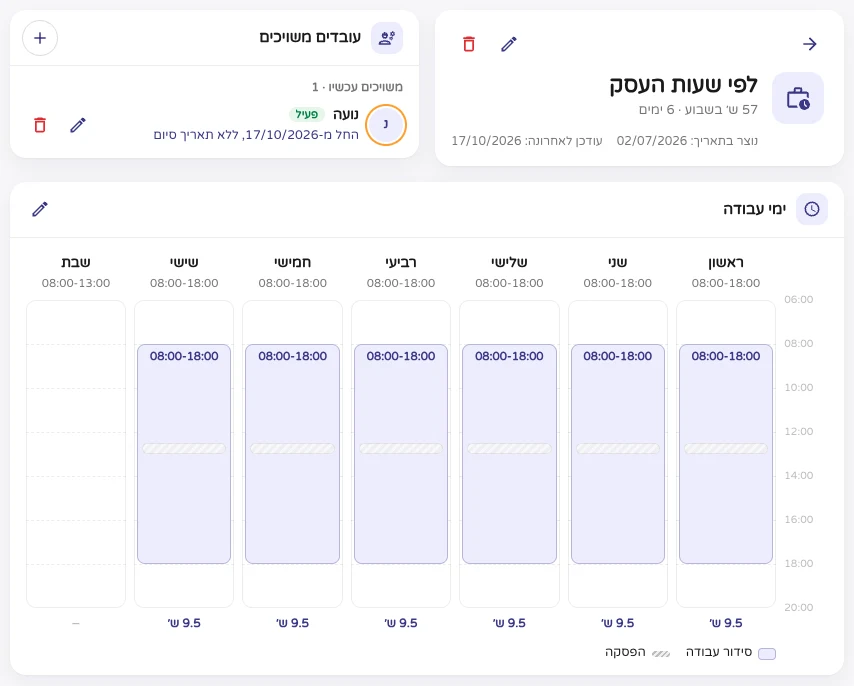854x686 pixels.
Task: Edit employee נועה assignment pencil icon
Action: click(x=78, y=125)
